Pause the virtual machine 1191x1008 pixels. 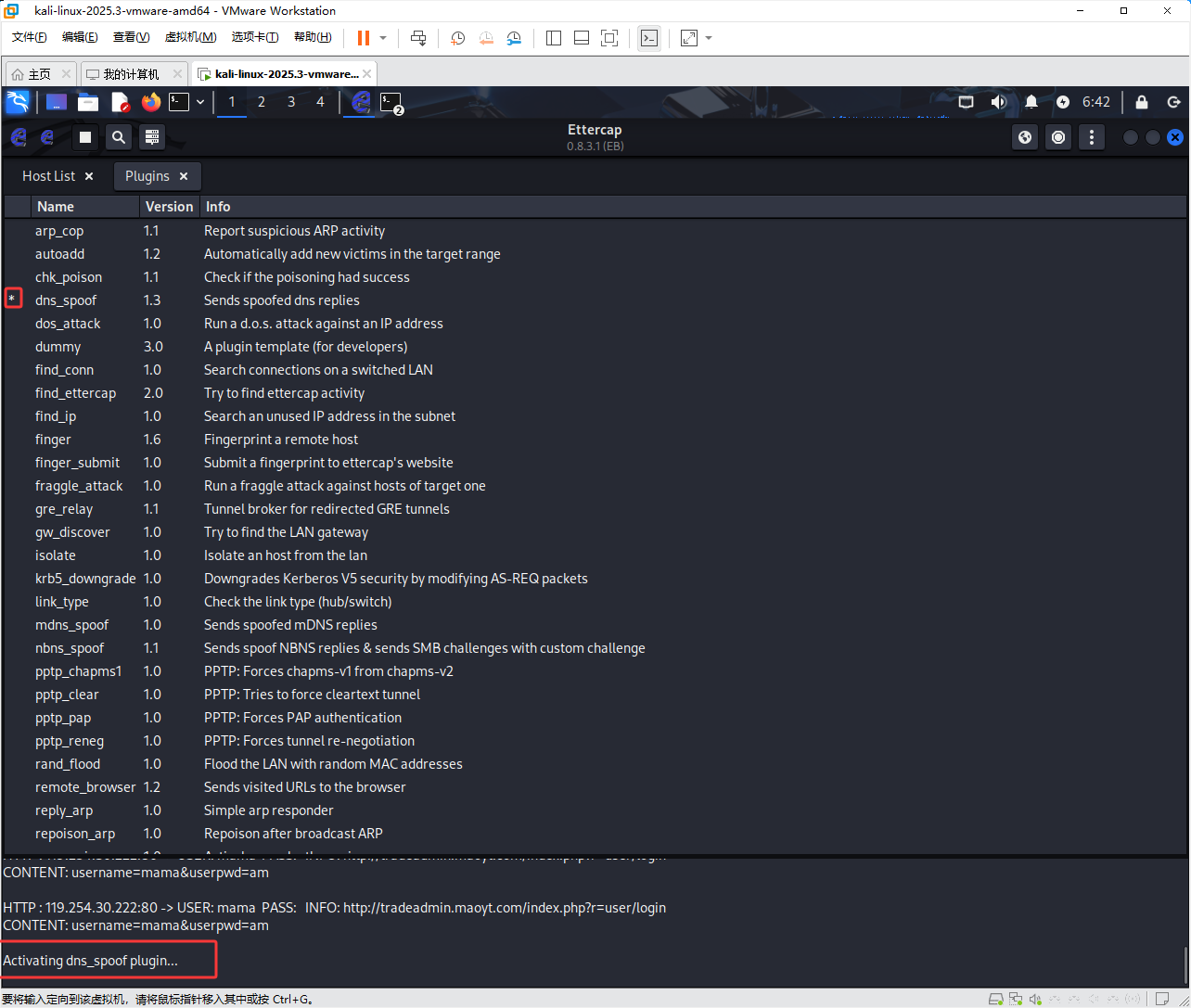coord(364,38)
